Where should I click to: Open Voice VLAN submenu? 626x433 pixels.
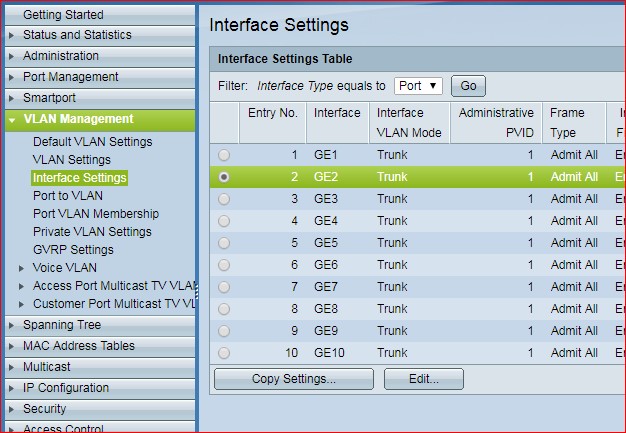pos(65,268)
